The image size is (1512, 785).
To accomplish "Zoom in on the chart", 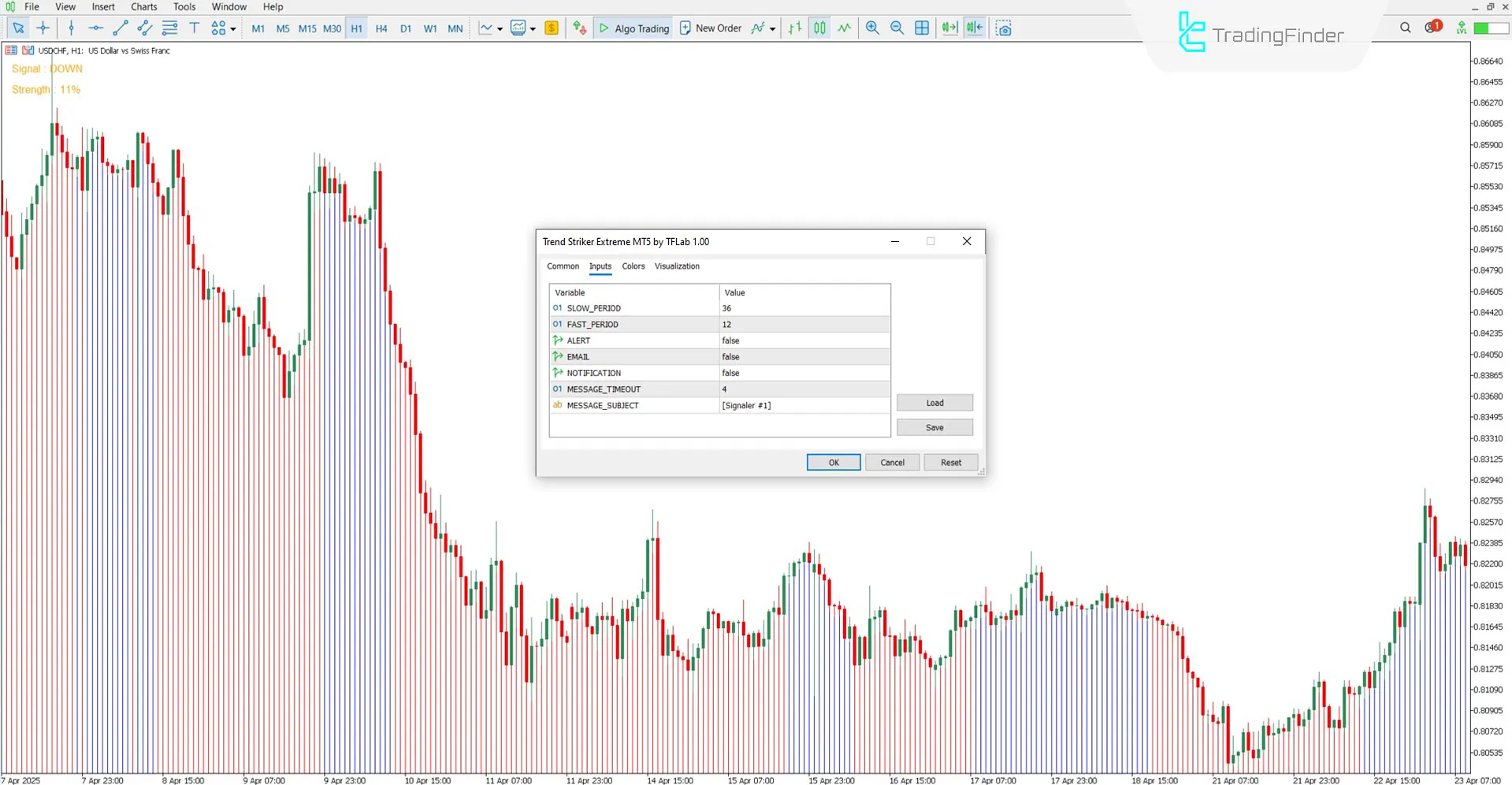I will pos(871,28).
